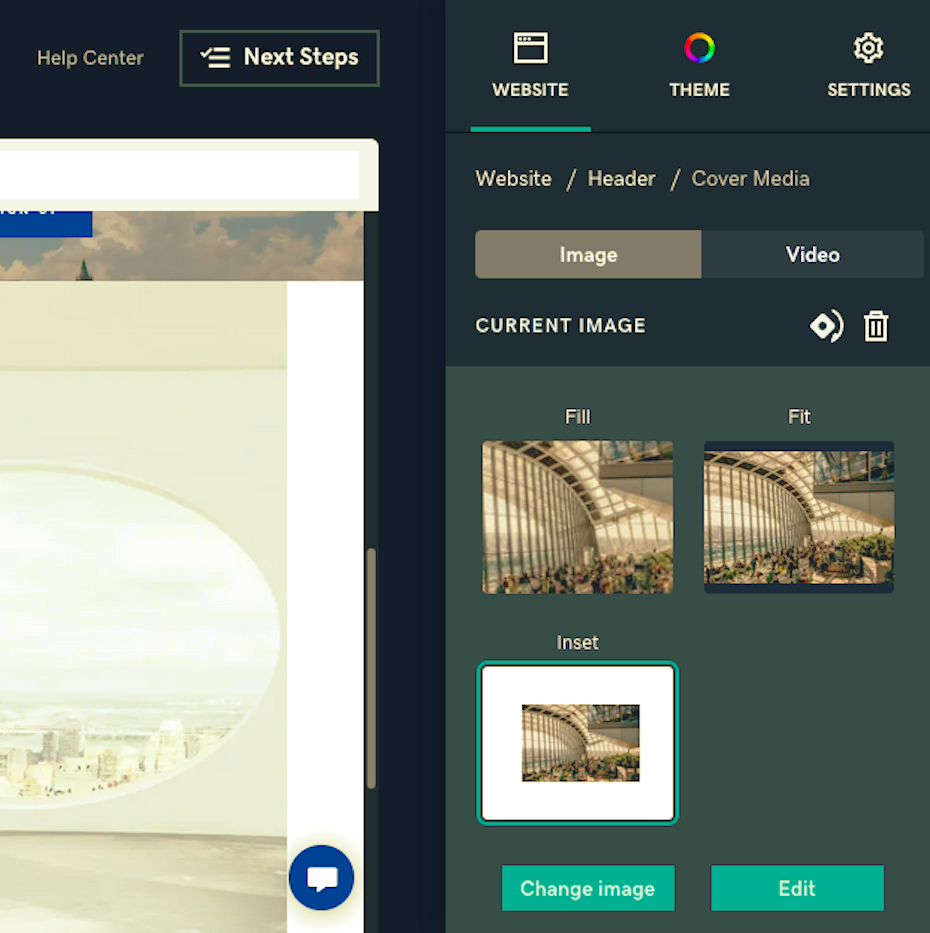Open the Help Center link
The image size is (930, 933).
tap(90, 58)
